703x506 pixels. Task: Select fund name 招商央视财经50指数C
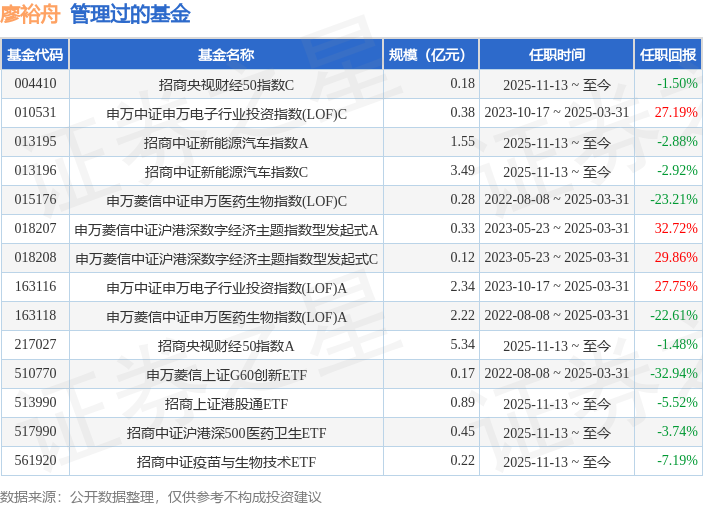tap(226, 85)
